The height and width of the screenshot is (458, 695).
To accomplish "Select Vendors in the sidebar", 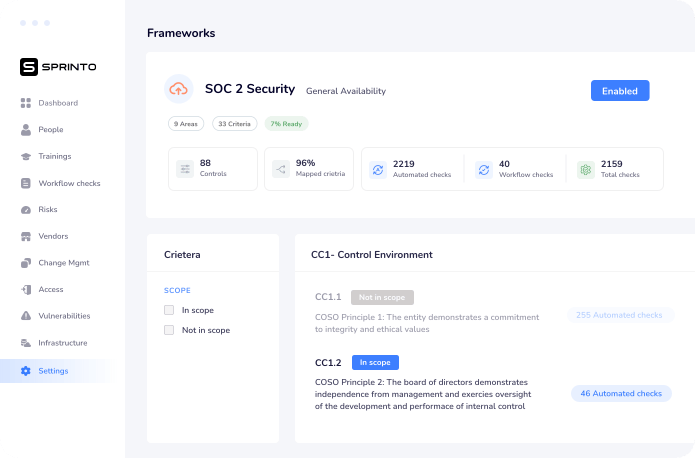I will coord(53,236).
